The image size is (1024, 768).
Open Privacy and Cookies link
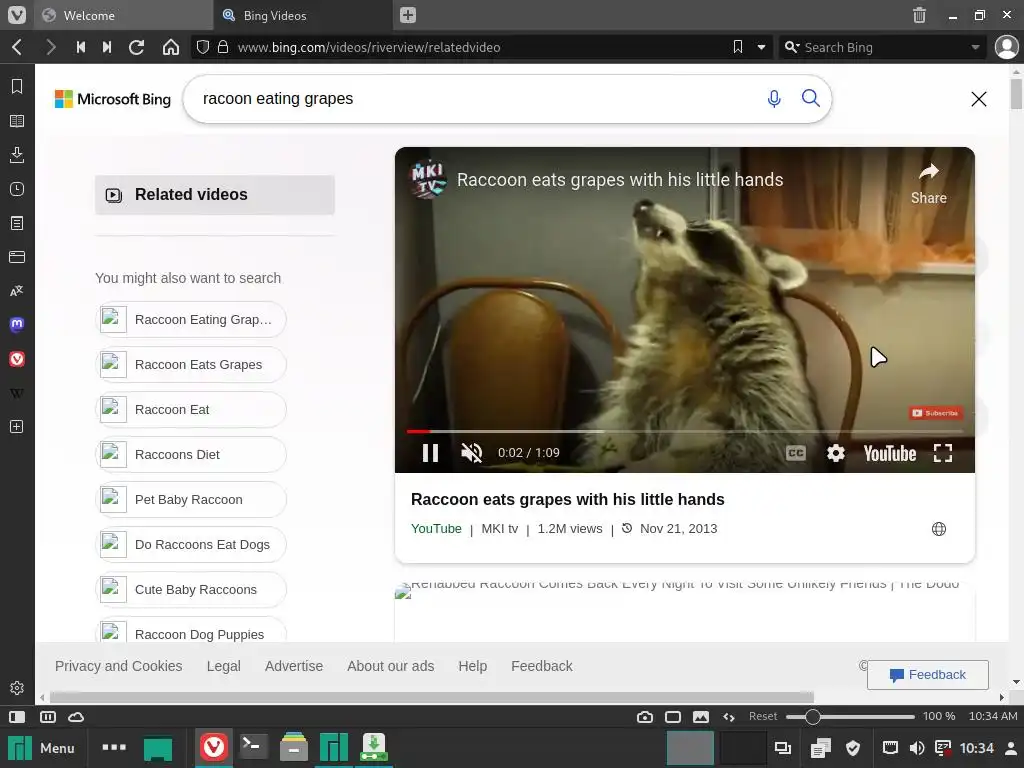(x=118, y=666)
